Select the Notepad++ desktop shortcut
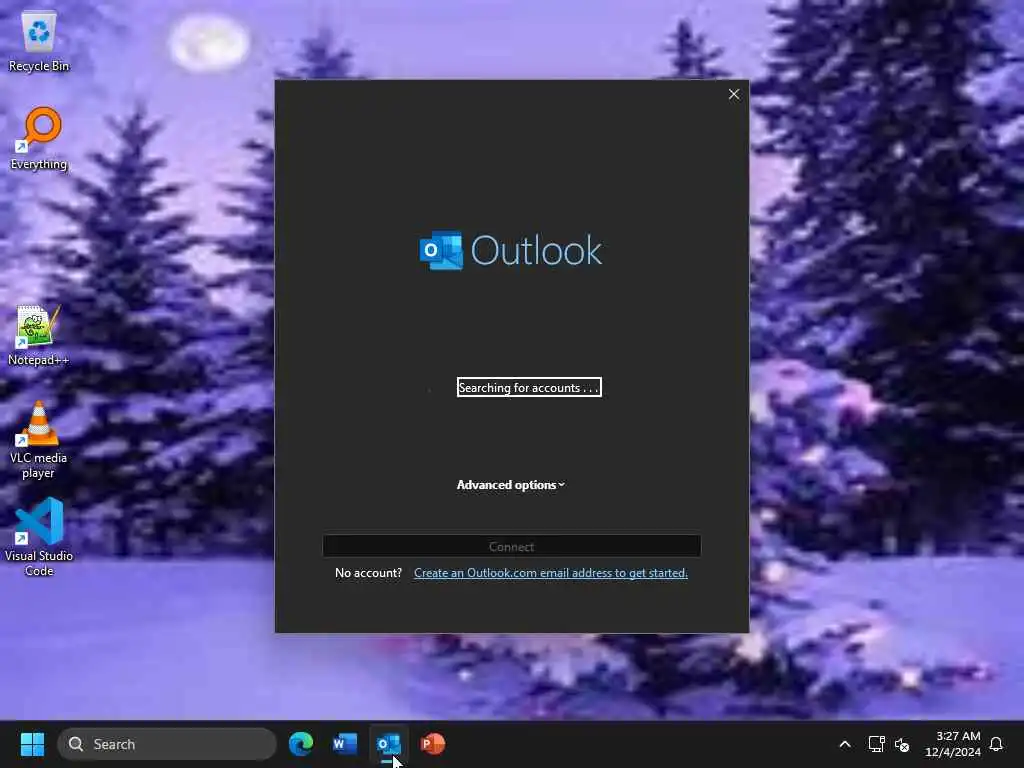 [x=38, y=336]
